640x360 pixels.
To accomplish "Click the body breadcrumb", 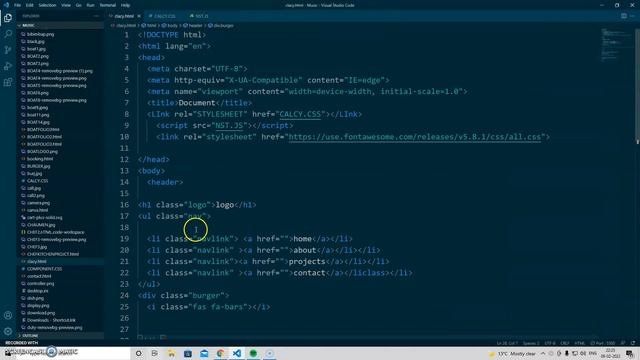I will tap(170, 25).
